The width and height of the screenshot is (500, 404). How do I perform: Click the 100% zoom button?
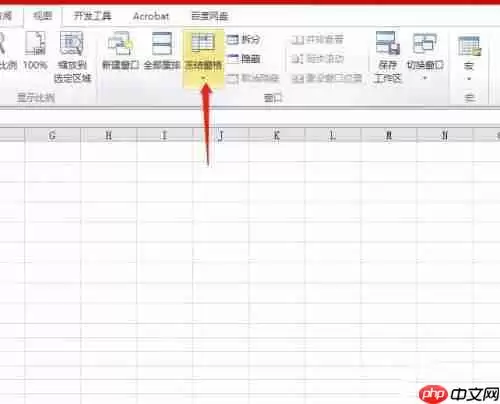coord(35,51)
